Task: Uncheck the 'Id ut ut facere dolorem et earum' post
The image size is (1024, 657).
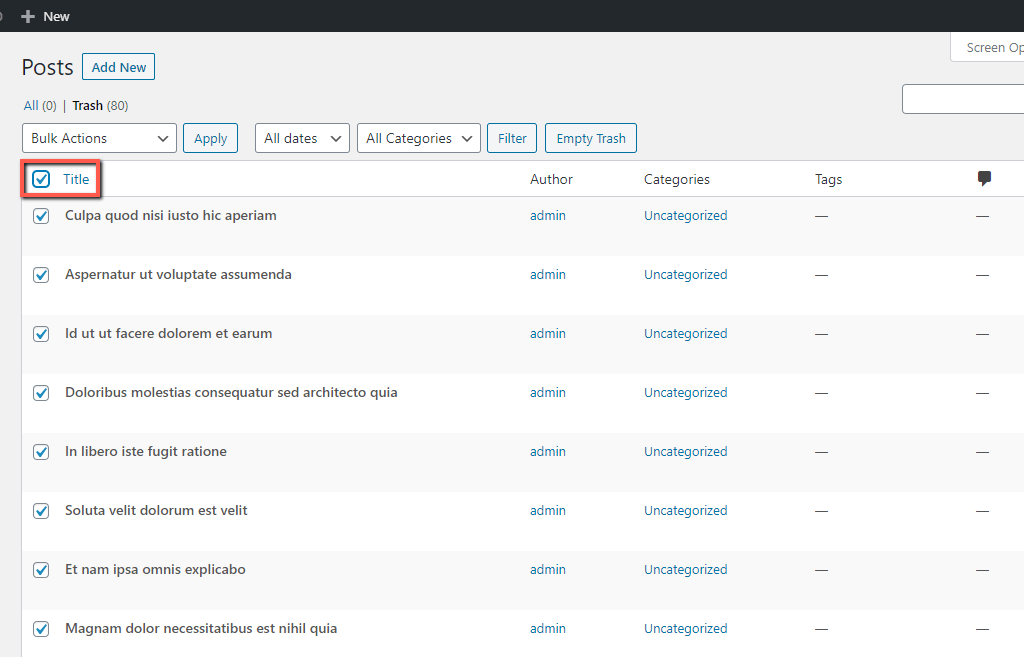Action: (41, 334)
